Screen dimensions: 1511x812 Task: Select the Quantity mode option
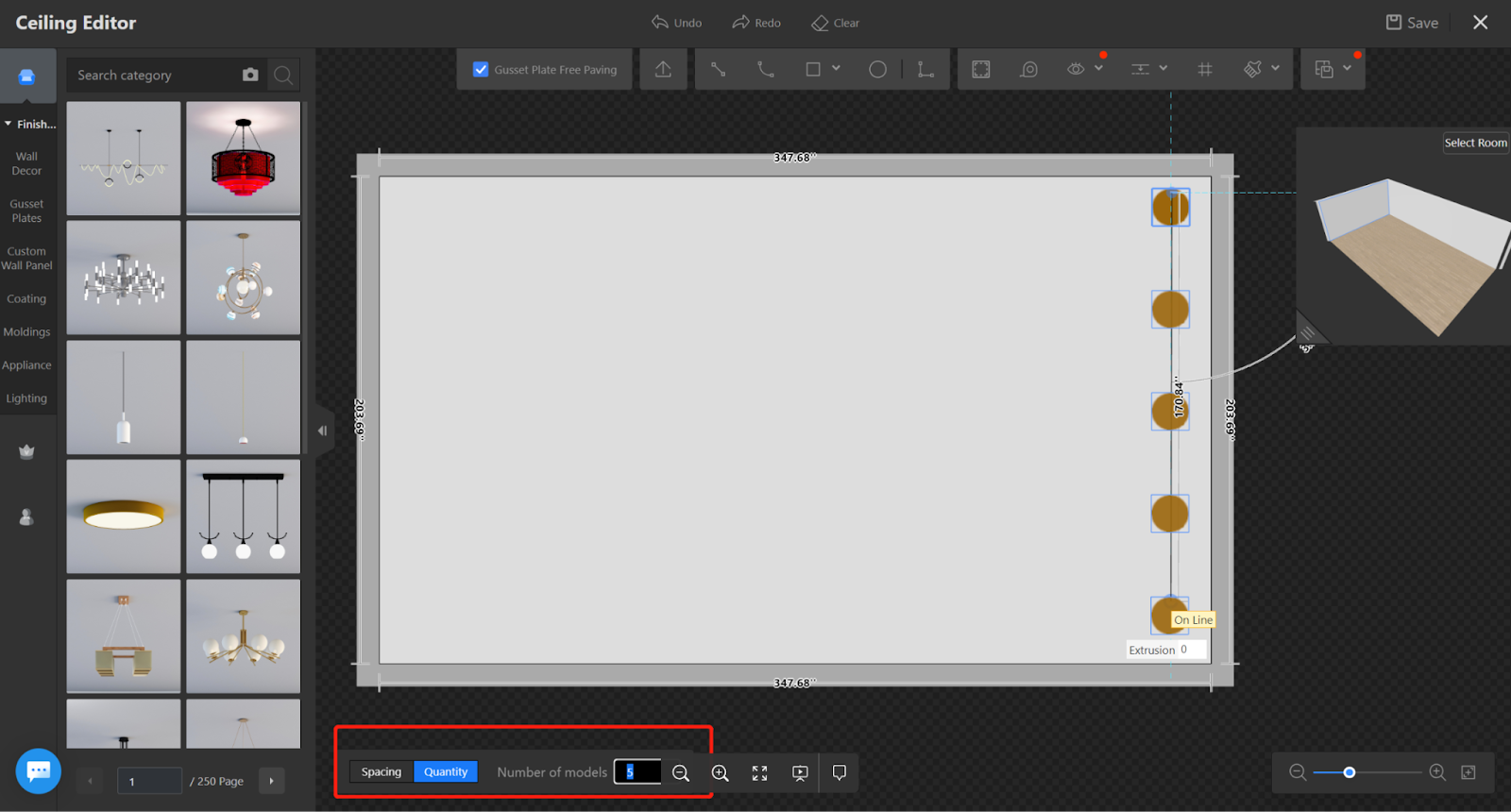point(446,771)
